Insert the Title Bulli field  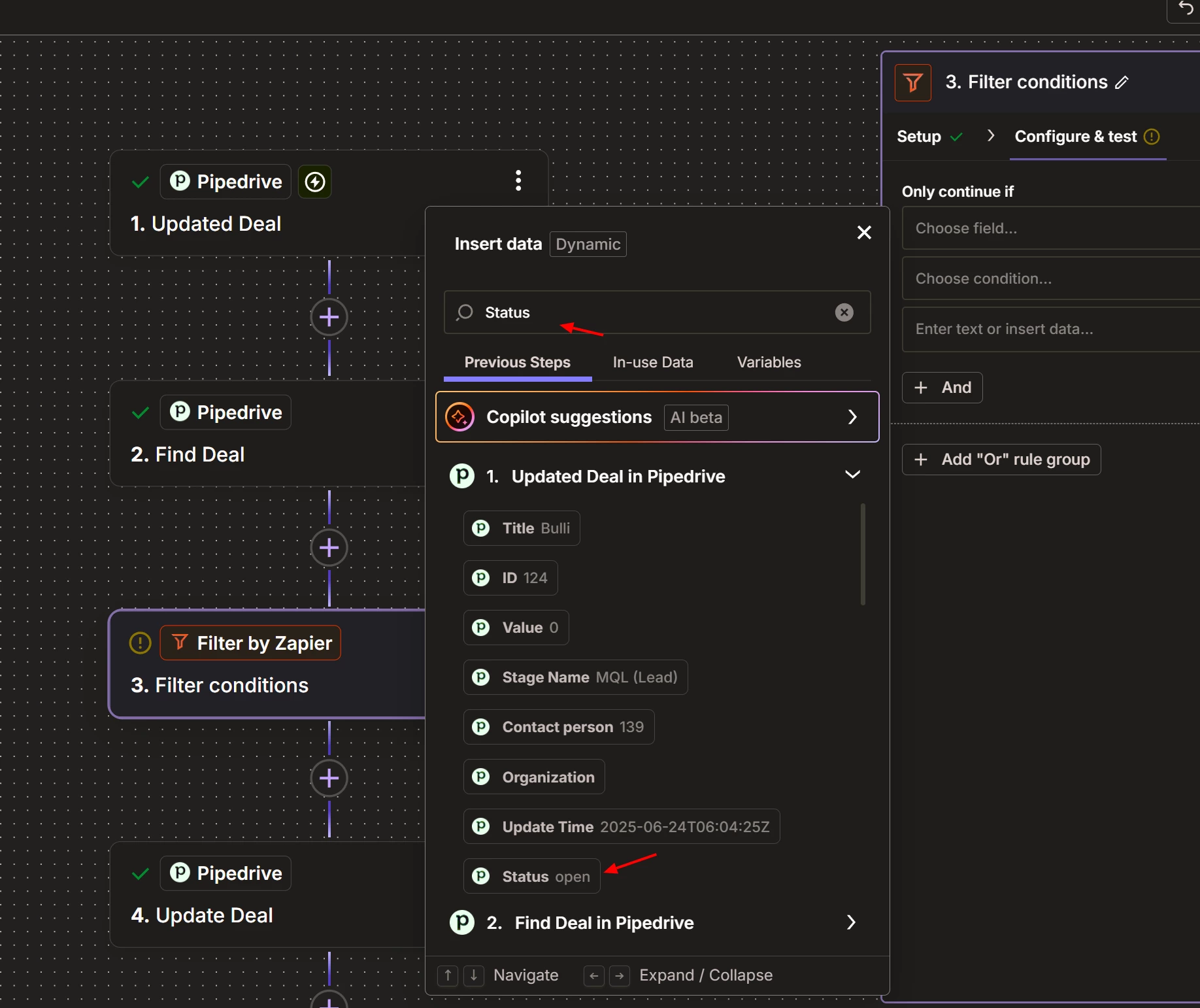522,528
